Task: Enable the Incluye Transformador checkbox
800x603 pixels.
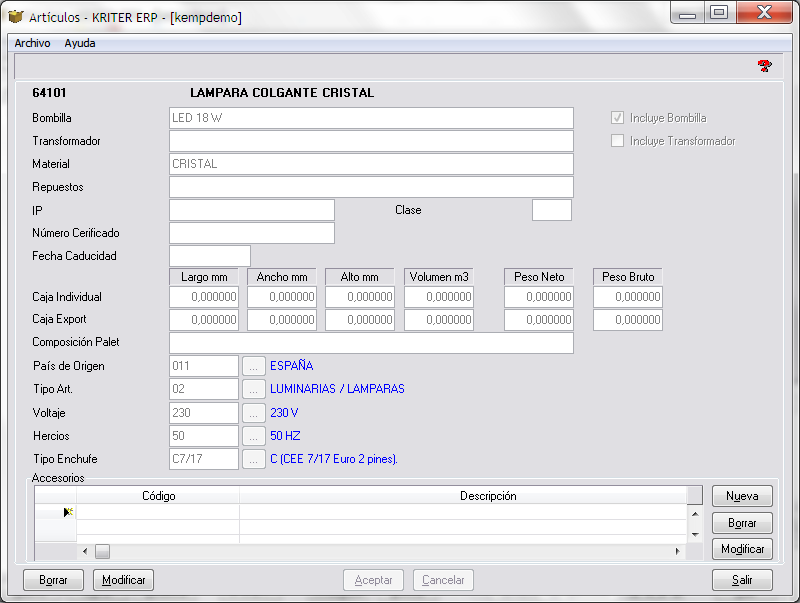Action: point(618,141)
